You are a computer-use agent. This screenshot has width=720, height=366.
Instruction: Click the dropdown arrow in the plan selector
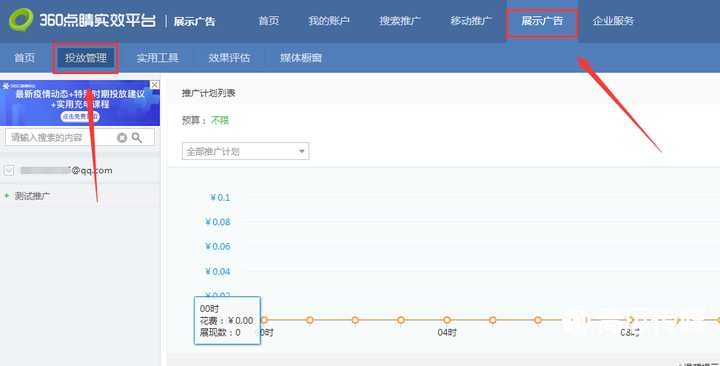(302, 151)
